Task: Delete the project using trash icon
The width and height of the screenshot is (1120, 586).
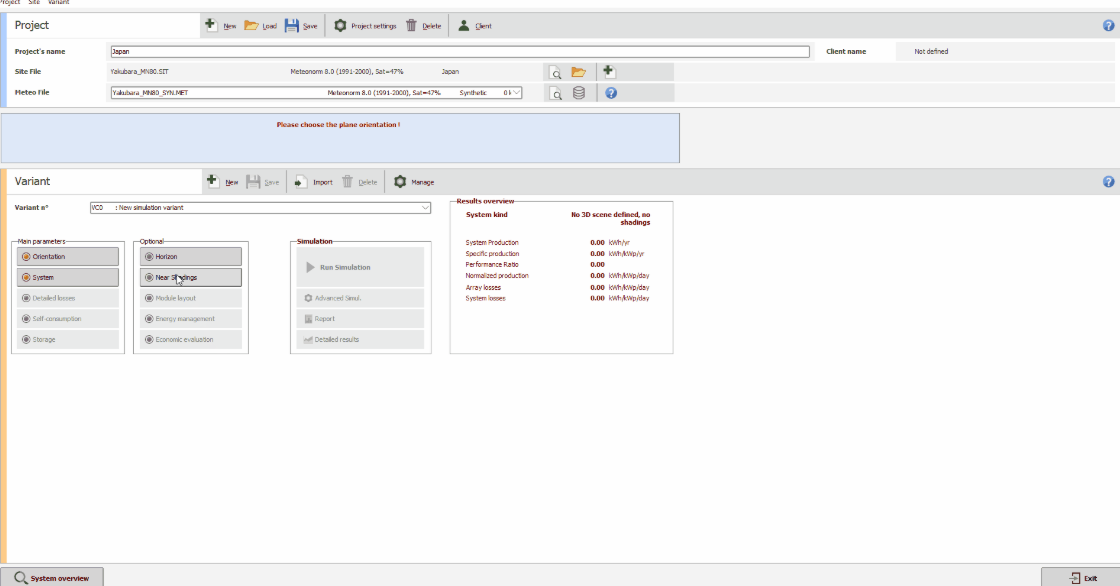Action: [423, 26]
